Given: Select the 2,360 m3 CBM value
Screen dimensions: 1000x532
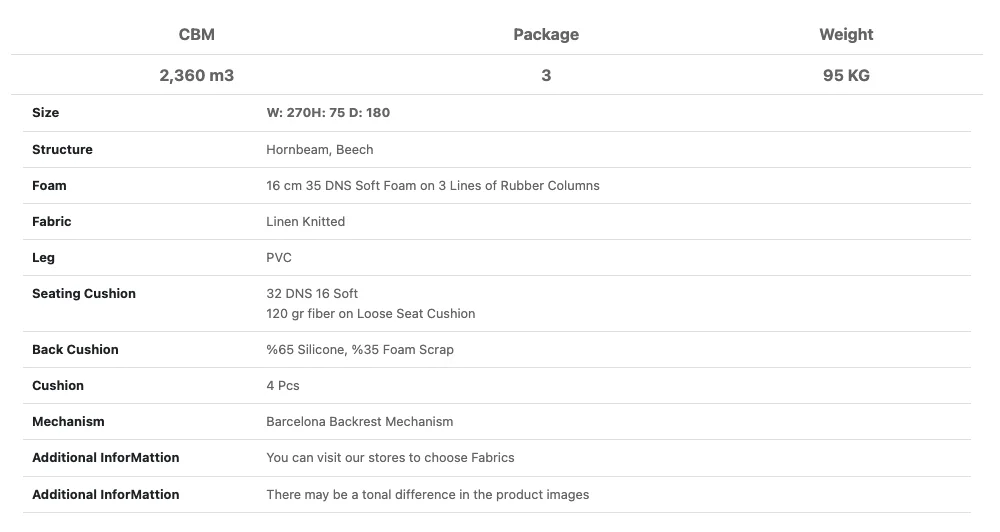Looking at the screenshot, I should [196, 75].
